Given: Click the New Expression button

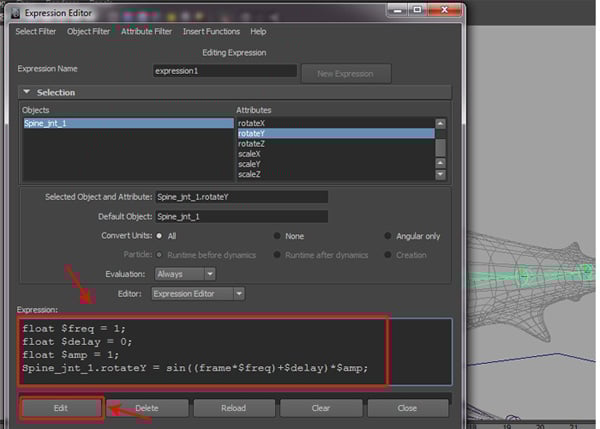Looking at the screenshot, I should point(346,73).
